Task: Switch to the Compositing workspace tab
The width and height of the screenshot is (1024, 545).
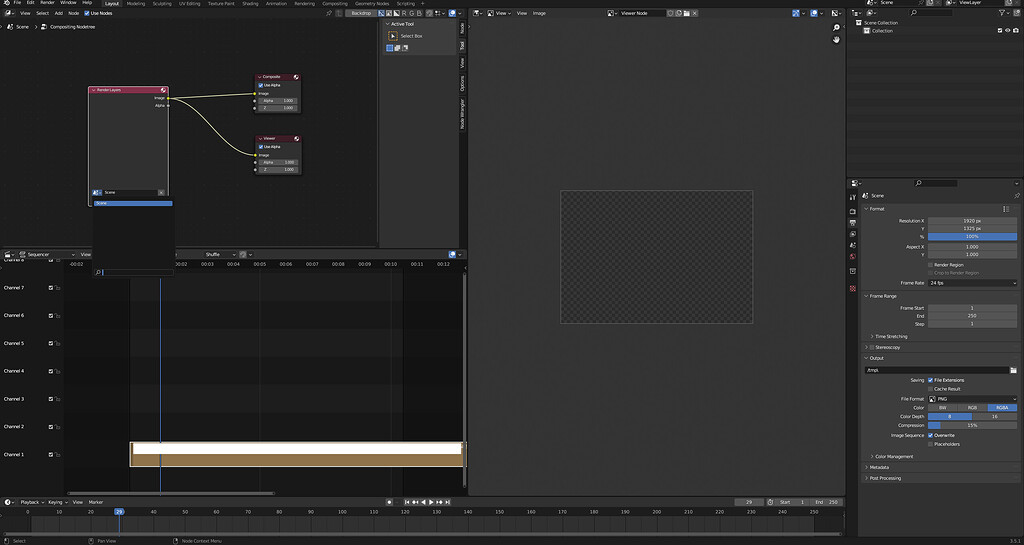Action: [x=335, y=3]
